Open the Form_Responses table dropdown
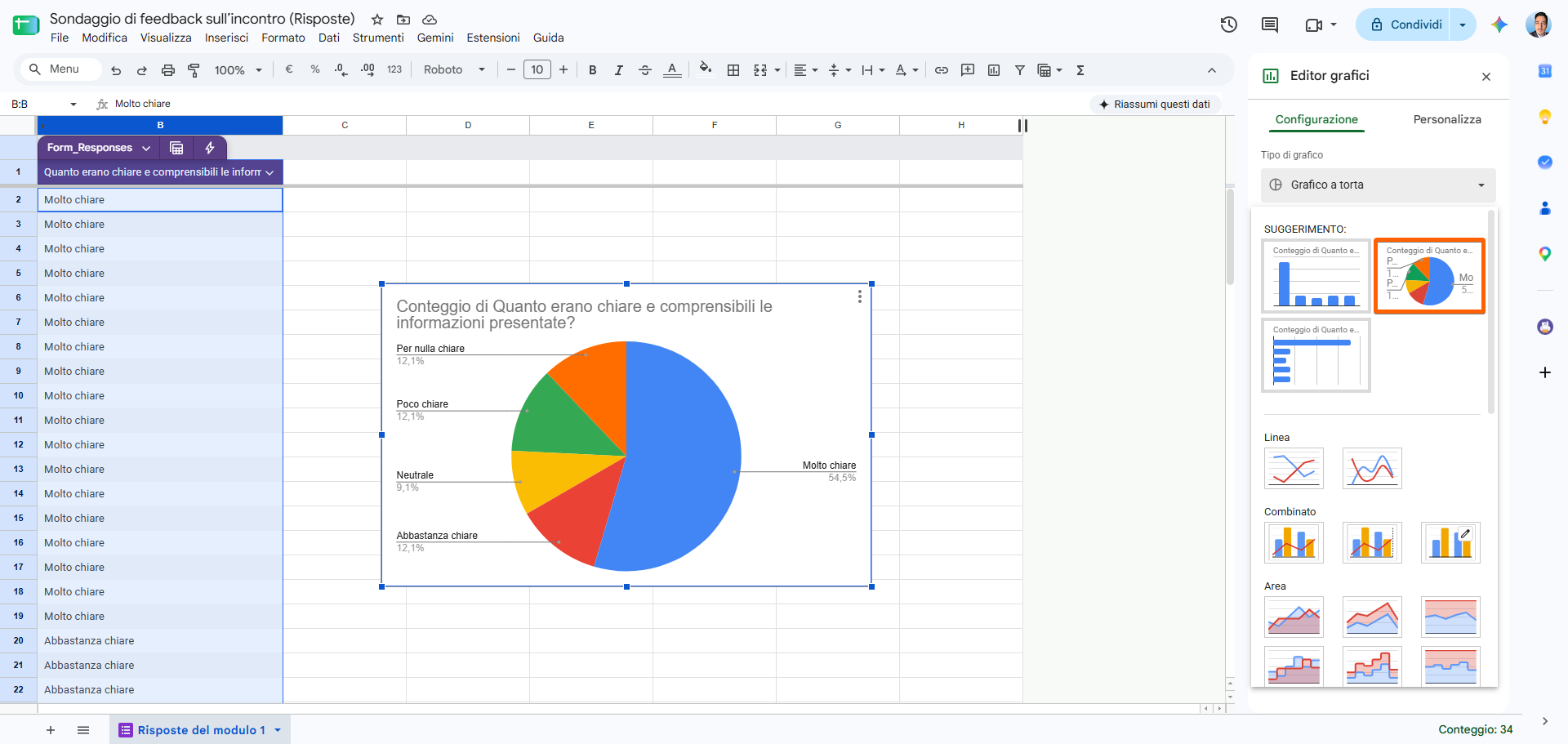 coord(146,148)
